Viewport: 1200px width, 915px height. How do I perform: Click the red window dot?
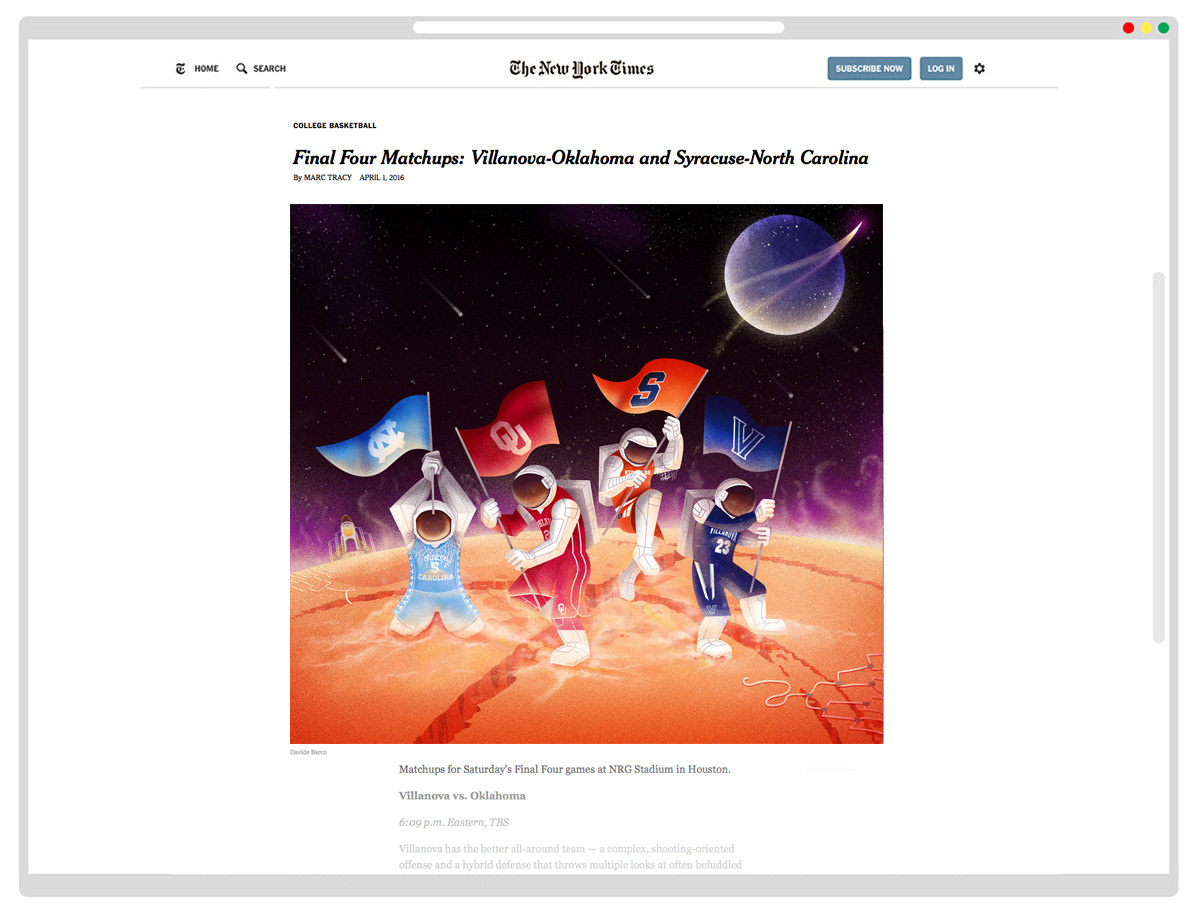coord(1128,28)
